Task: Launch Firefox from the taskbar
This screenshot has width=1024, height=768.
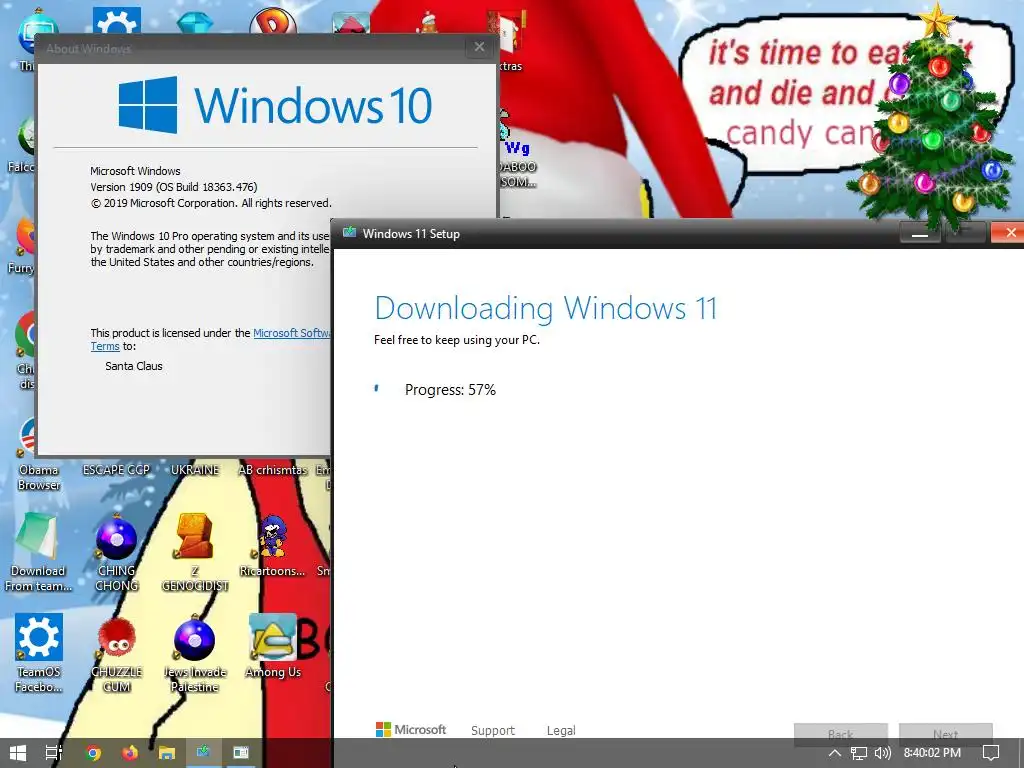Action: coord(130,753)
